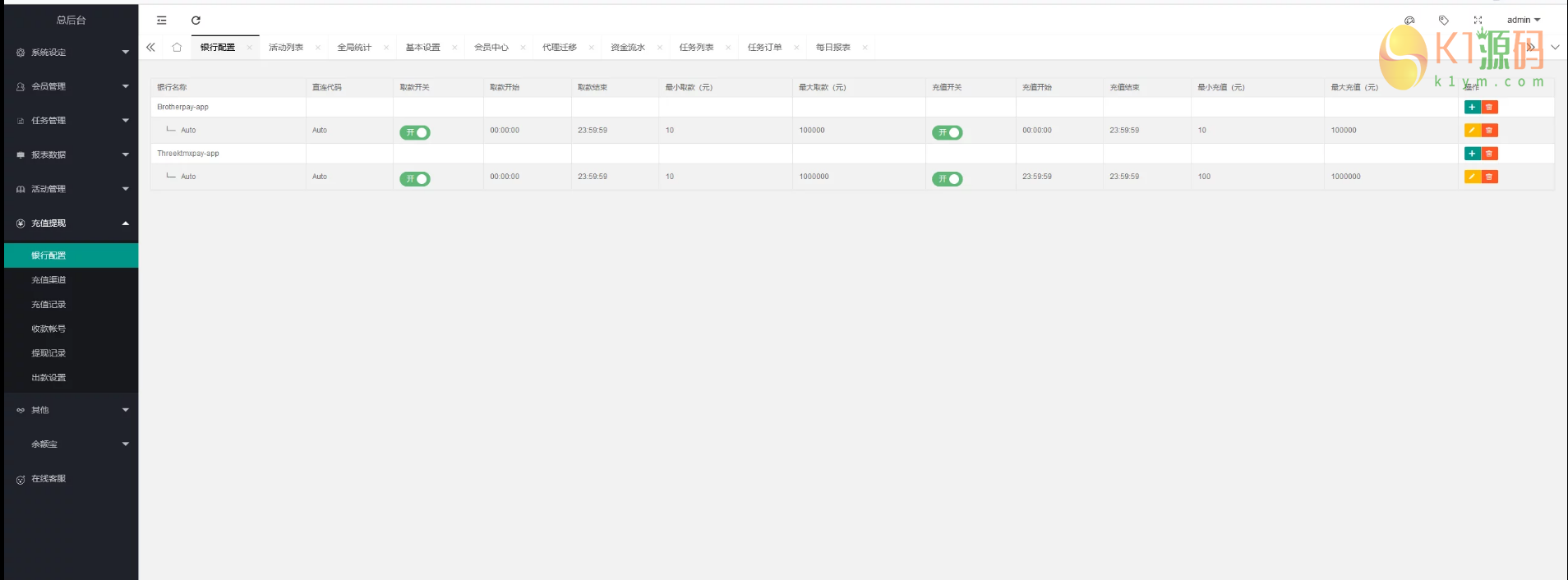Close the 任务列表 tab
Screen dimensions: 1568x580
point(728,48)
